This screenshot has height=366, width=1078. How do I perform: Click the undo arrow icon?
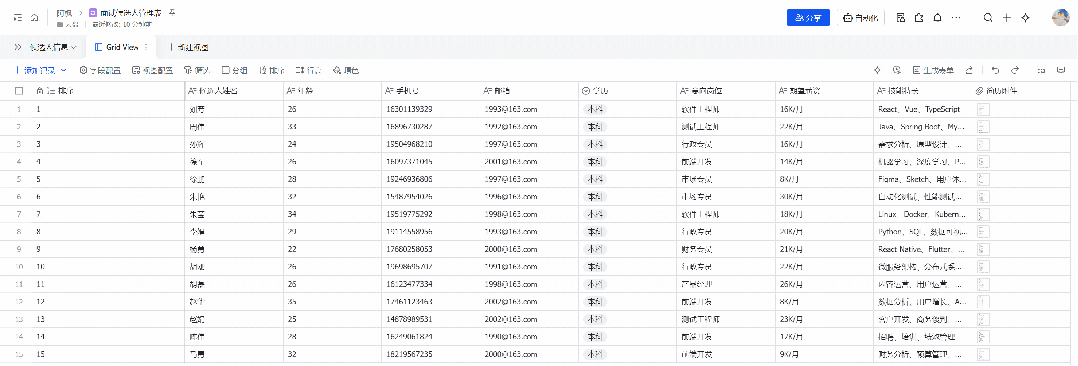pyautogui.click(x=995, y=70)
